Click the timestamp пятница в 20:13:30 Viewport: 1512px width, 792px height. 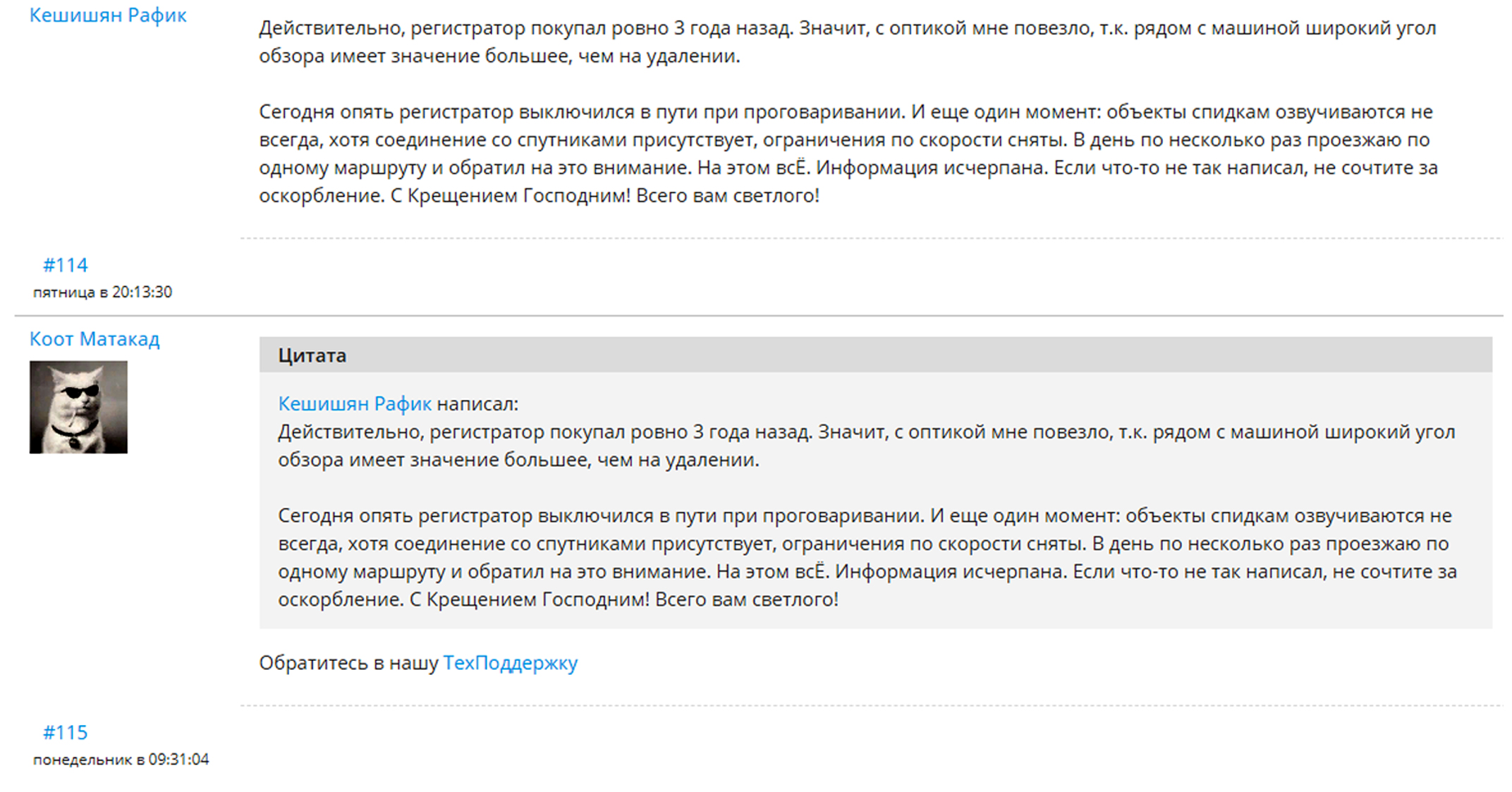tap(102, 292)
